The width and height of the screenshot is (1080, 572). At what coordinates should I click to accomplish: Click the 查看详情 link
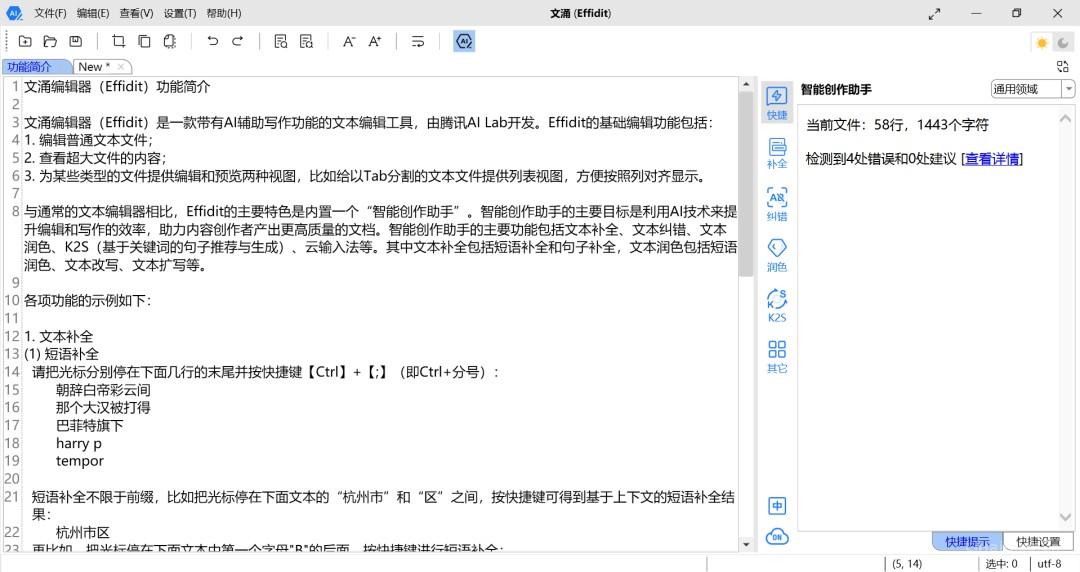[x=992, y=159]
